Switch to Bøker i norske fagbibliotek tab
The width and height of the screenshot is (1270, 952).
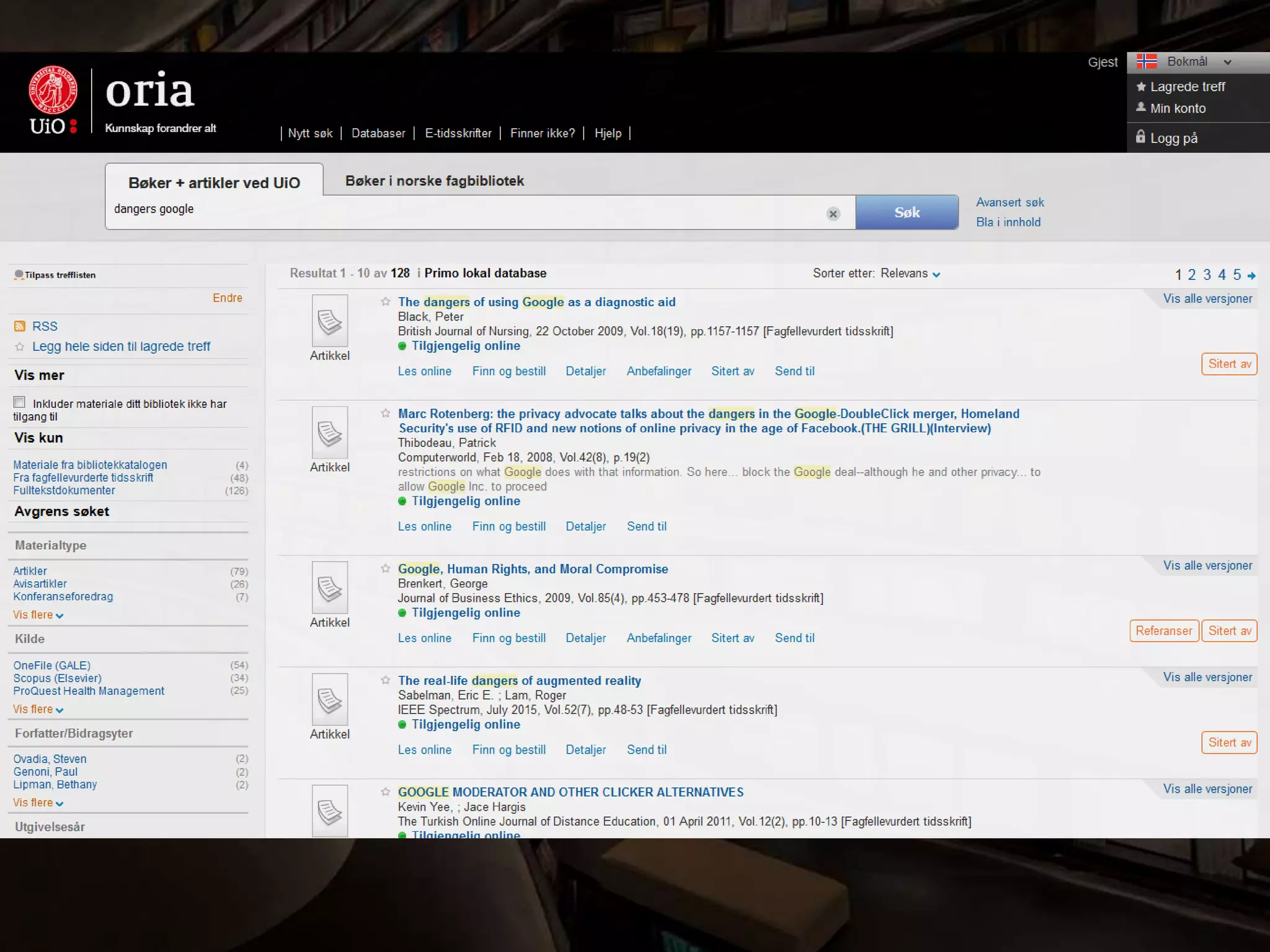point(434,181)
